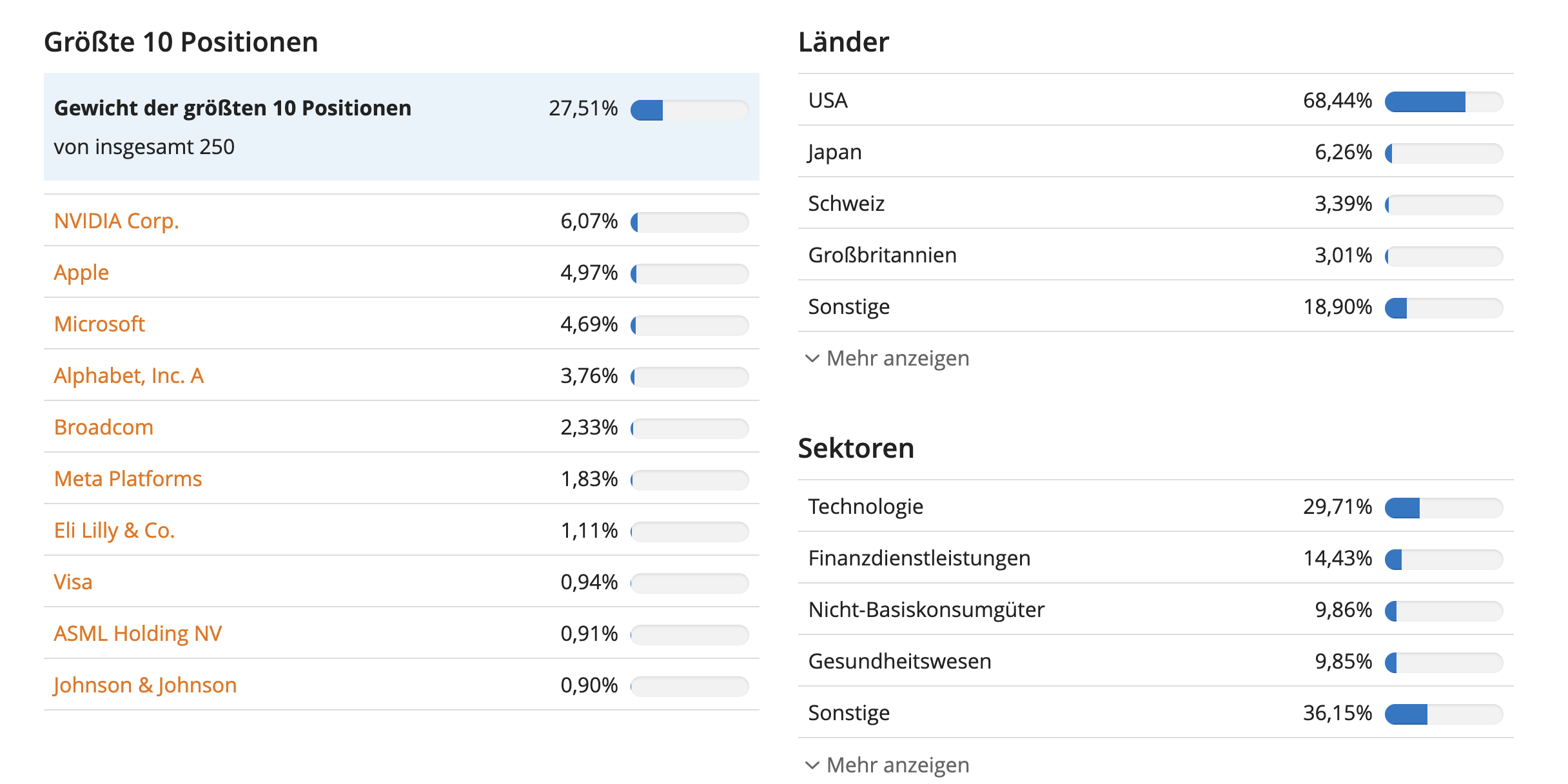Click the USA weight progress bar
Image resolution: width=1568 pixels, height=784 pixels.
pos(1444,102)
